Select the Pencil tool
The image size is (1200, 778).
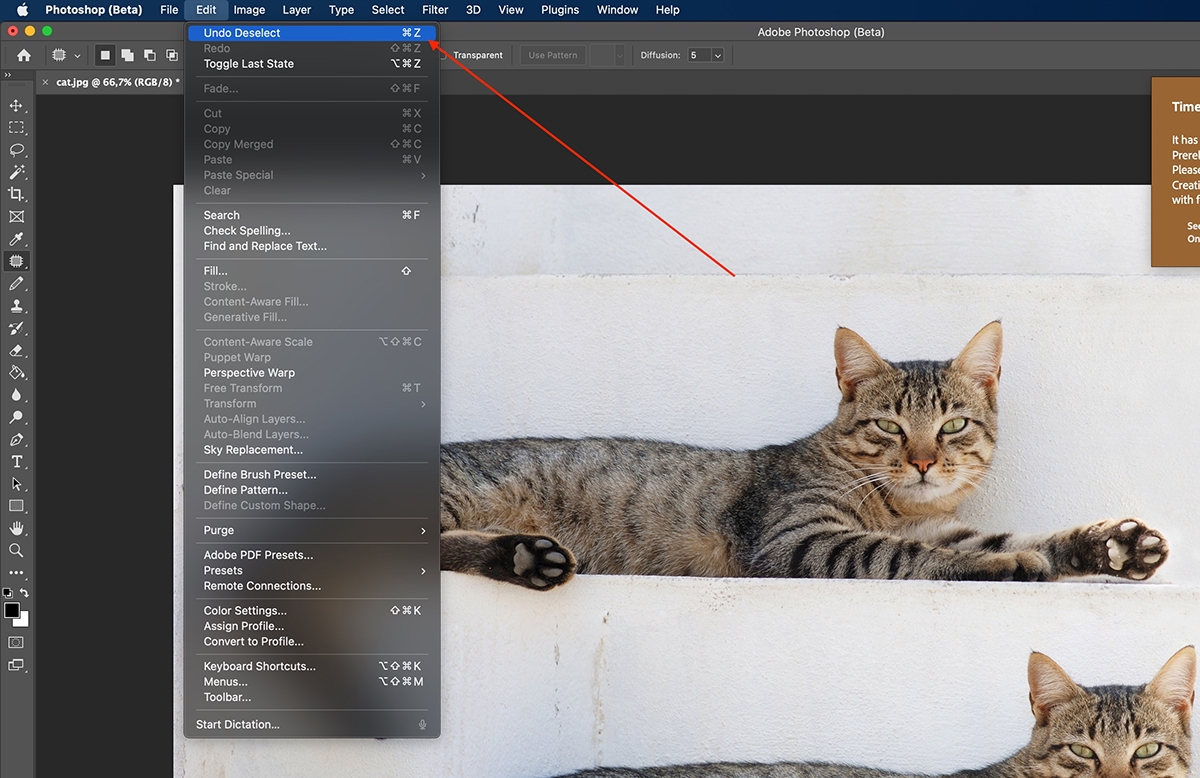coord(16,283)
